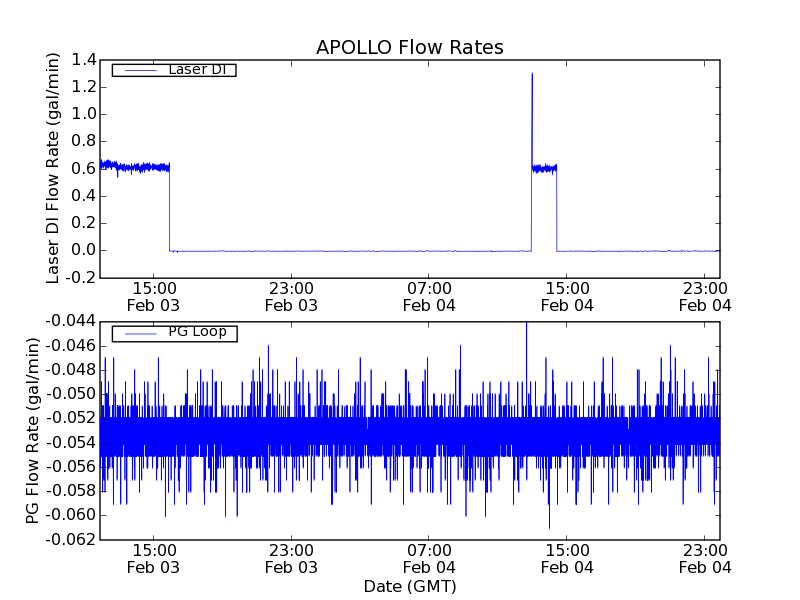
Task: Click the 0.2 tick on Laser DI axis
Action: pyautogui.click(x=83, y=223)
